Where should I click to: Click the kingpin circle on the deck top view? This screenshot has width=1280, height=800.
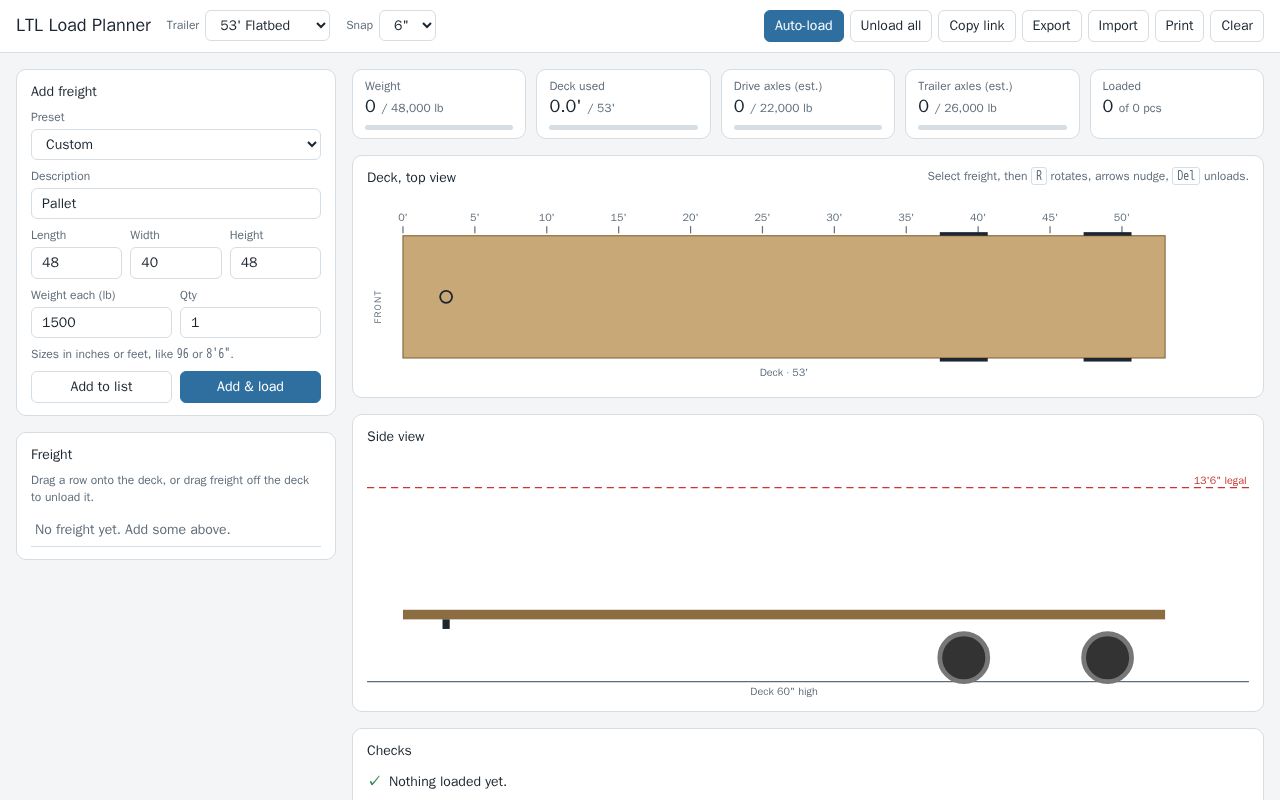[446, 297]
